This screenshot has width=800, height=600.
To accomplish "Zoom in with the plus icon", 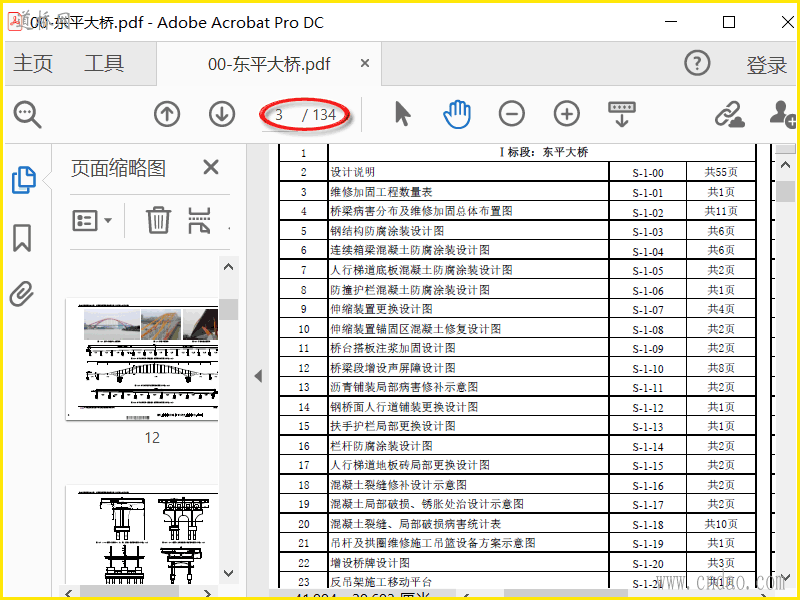I will [567, 113].
